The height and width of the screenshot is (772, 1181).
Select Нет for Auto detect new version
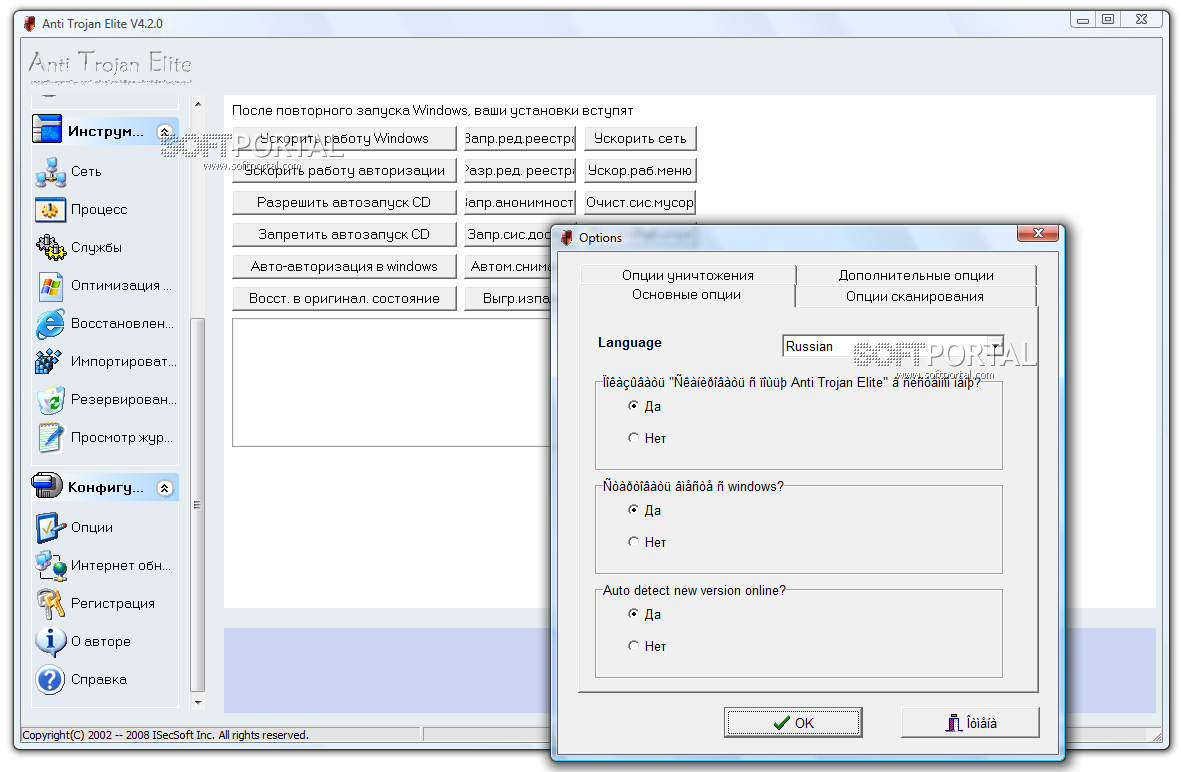633,645
